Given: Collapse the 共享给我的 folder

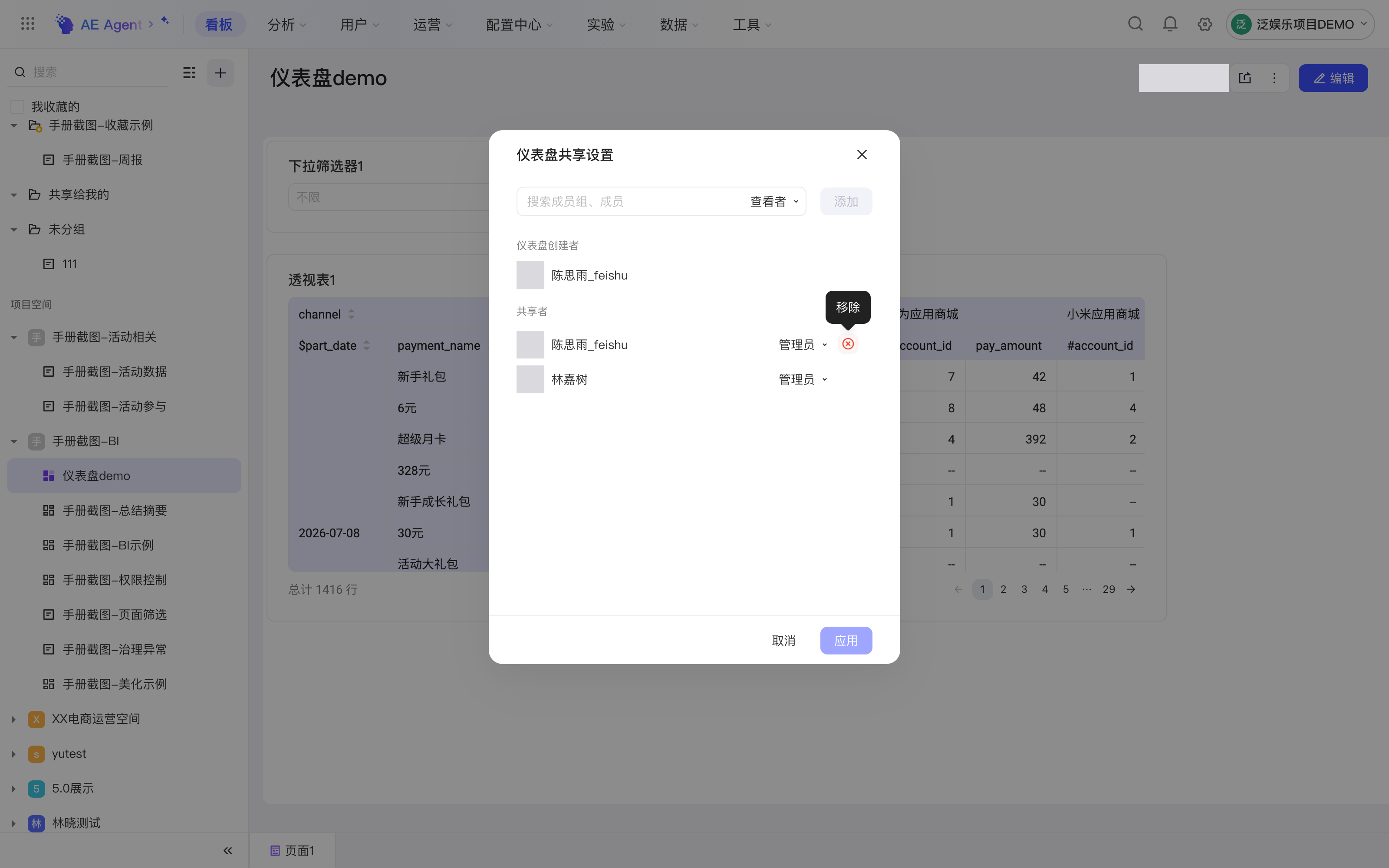Looking at the screenshot, I should (14, 195).
